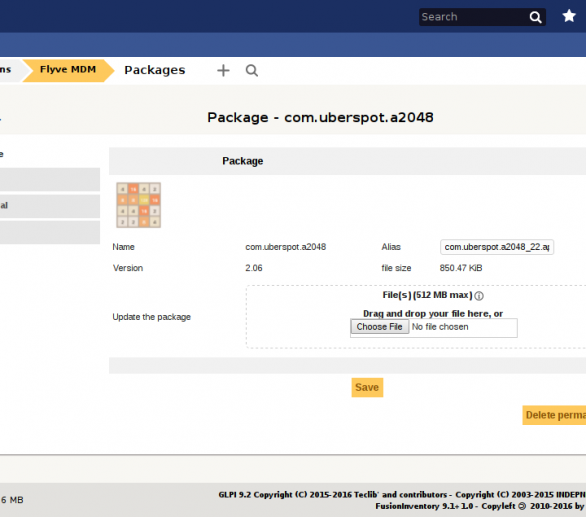
Task: Open bookmarks with the star icon
Action: click(x=569, y=16)
